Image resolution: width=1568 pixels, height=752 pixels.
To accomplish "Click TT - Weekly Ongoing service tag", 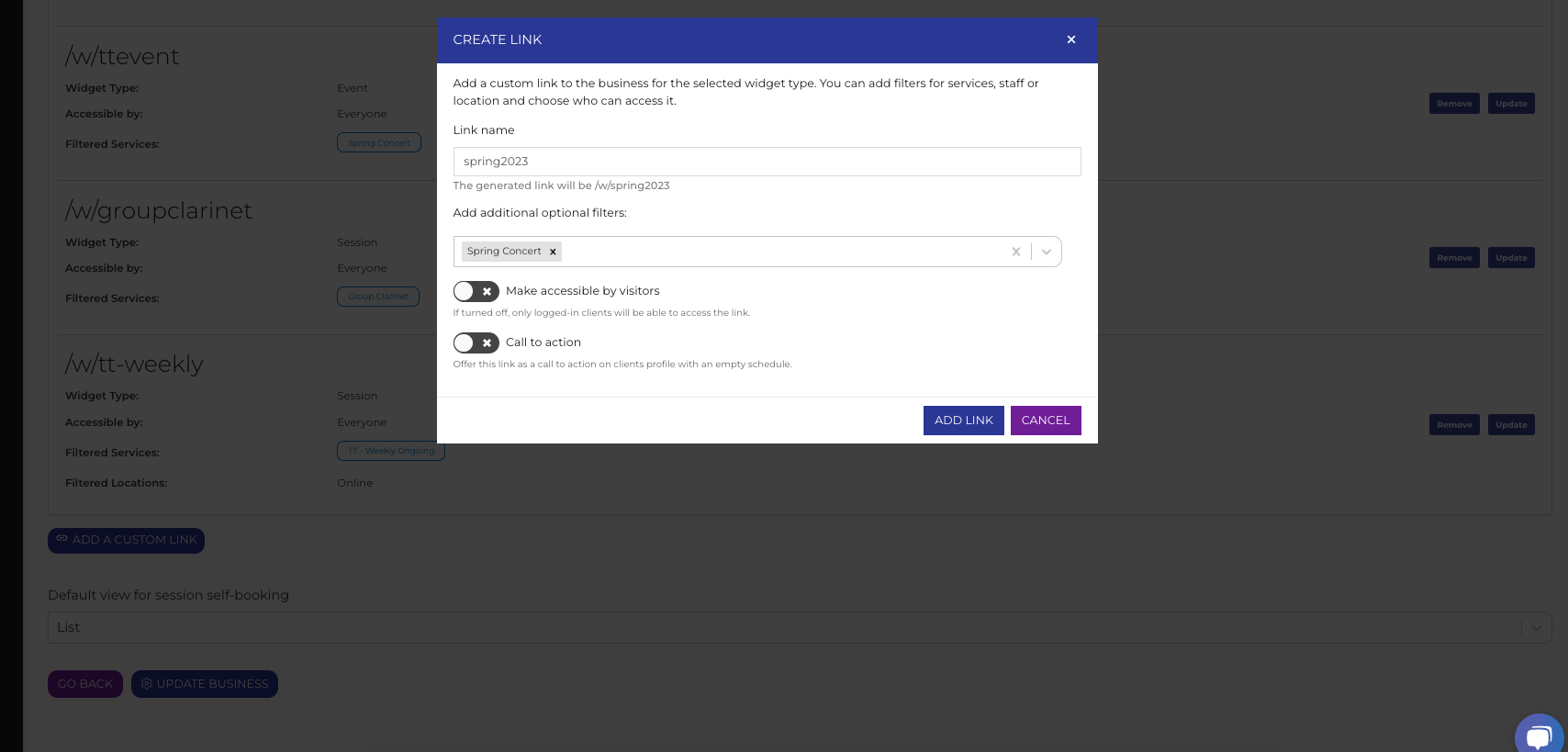I will (390, 451).
